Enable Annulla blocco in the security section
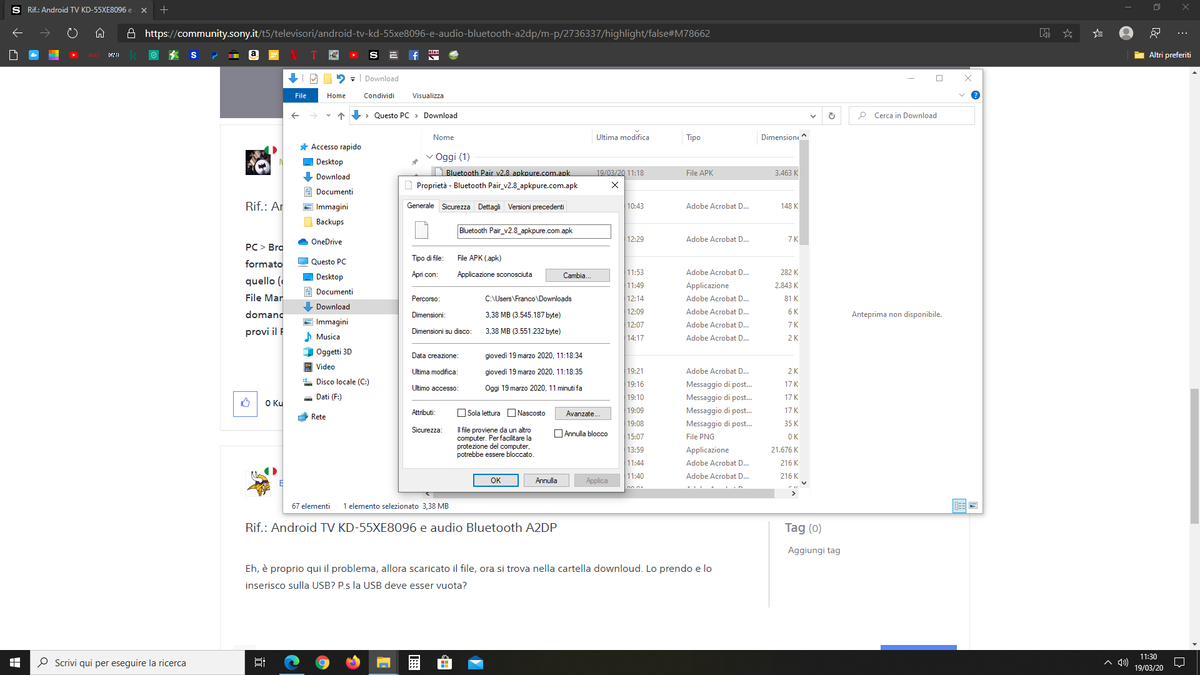 coord(558,431)
